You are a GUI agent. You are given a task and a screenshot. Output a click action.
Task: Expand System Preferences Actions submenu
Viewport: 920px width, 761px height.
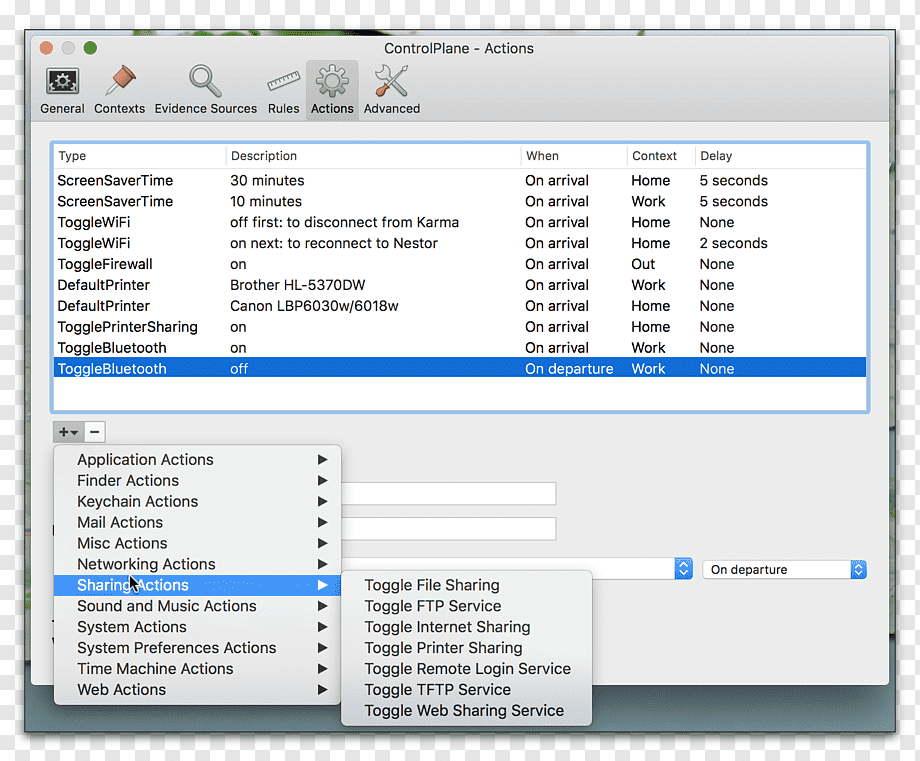click(x=197, y=648)
